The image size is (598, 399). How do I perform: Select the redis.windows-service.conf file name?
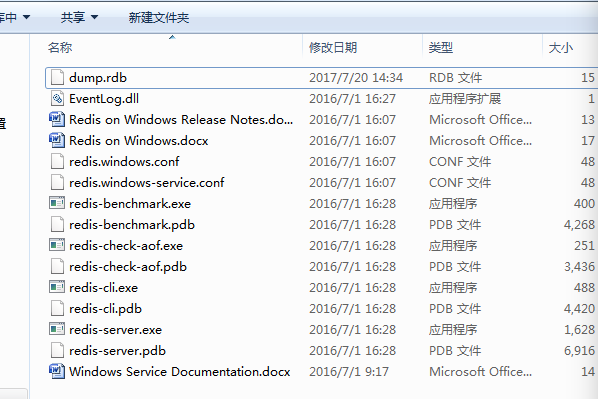pos(147,183)
